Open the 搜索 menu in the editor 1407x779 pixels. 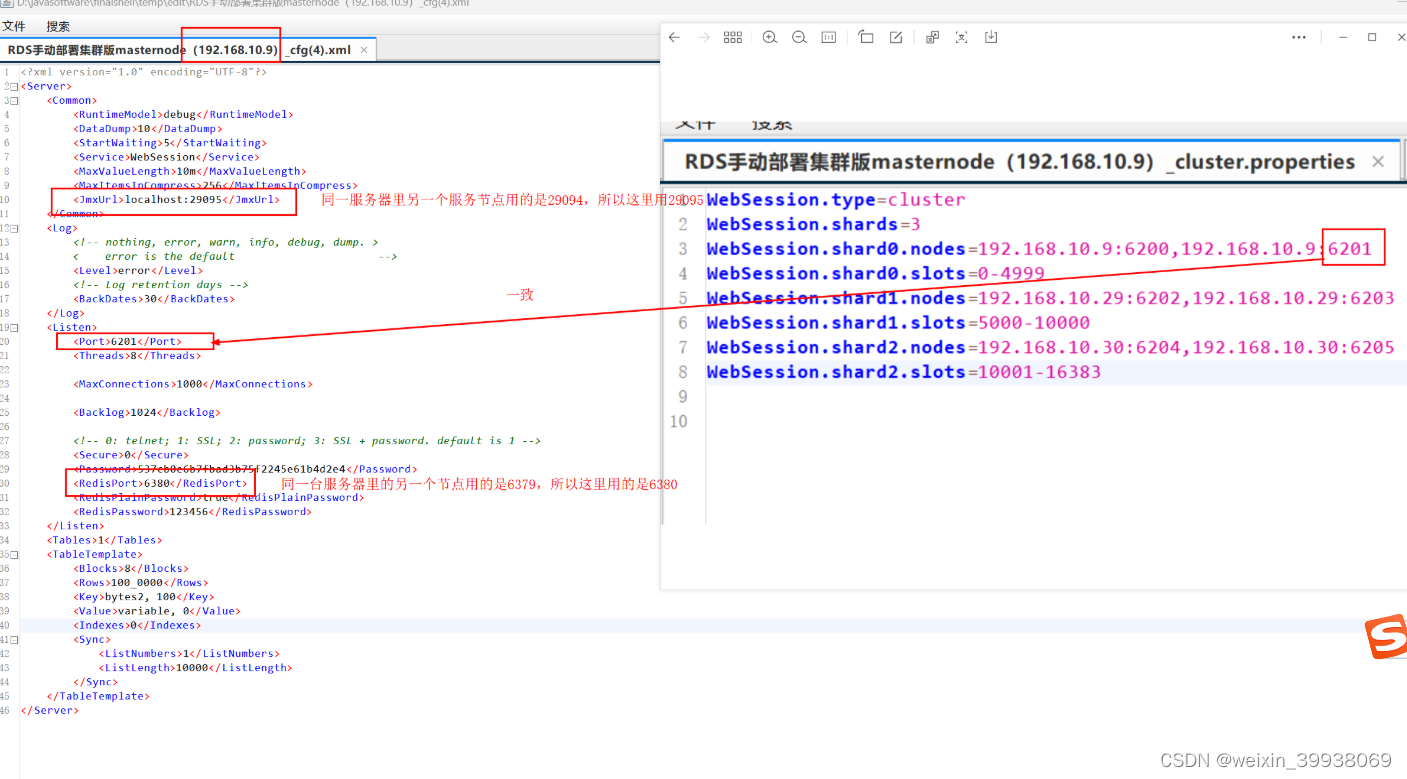coord(58,26)
